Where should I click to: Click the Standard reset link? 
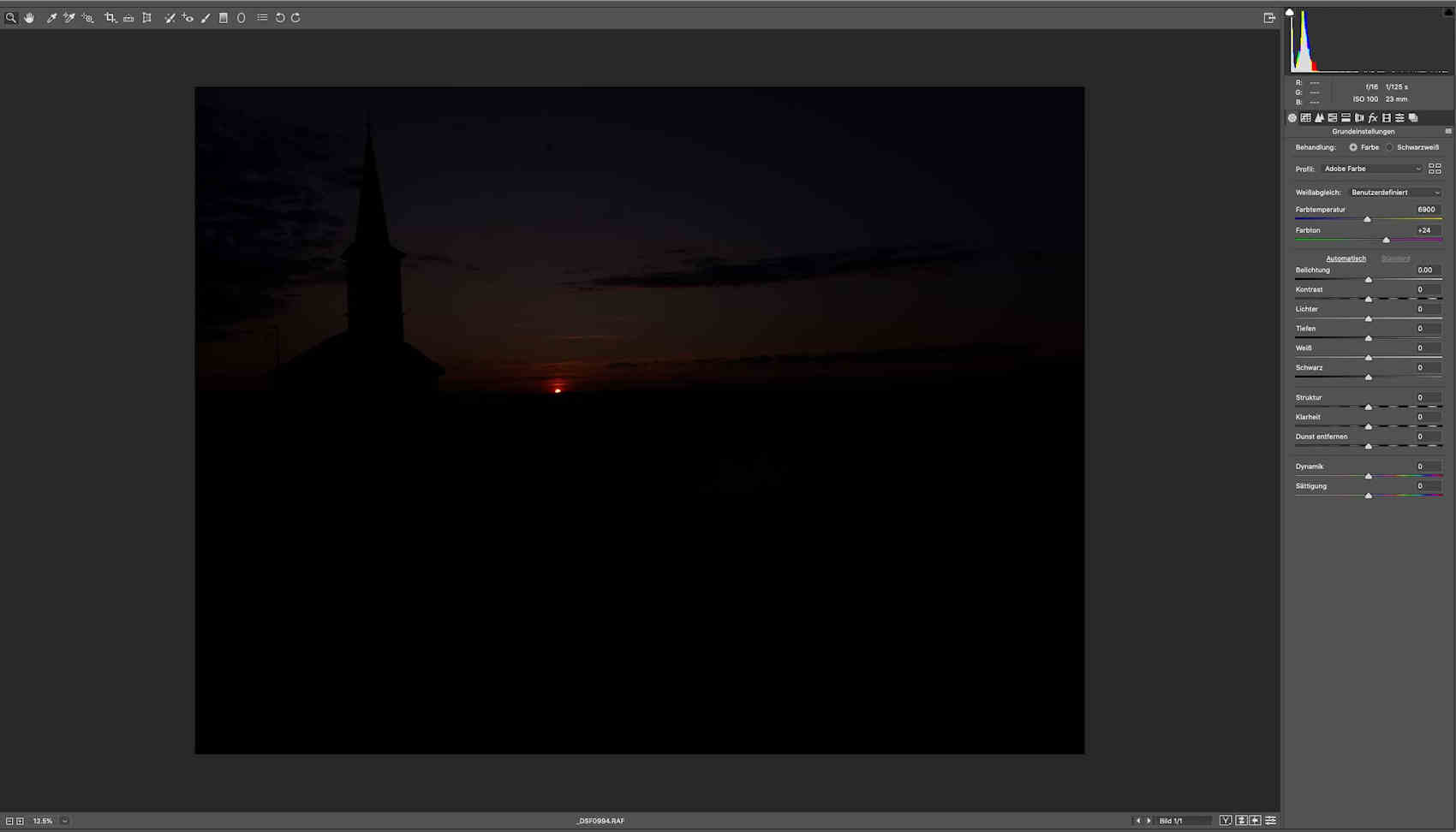tap(1395, 259)
